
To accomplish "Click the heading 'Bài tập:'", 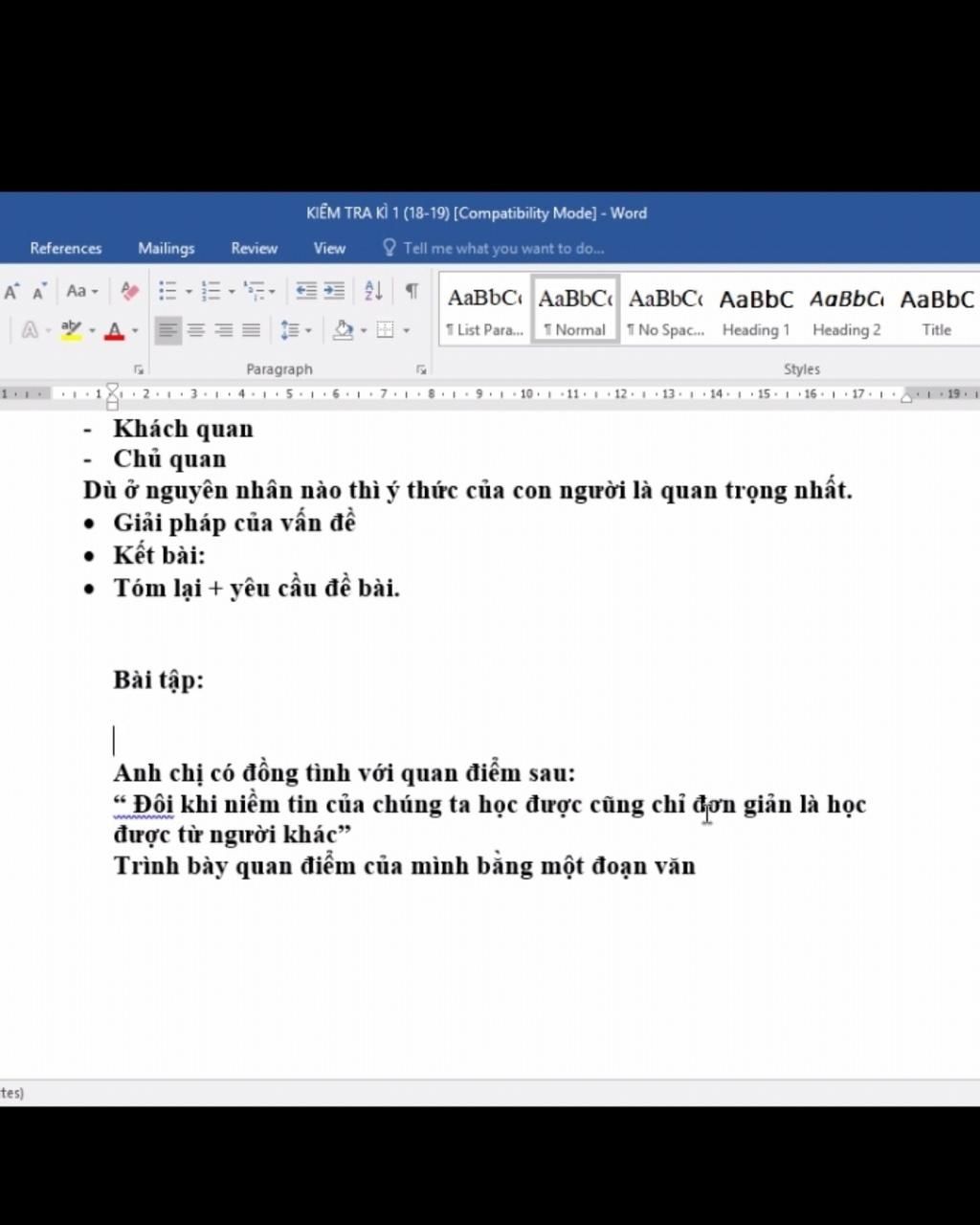I will [158, 679].
